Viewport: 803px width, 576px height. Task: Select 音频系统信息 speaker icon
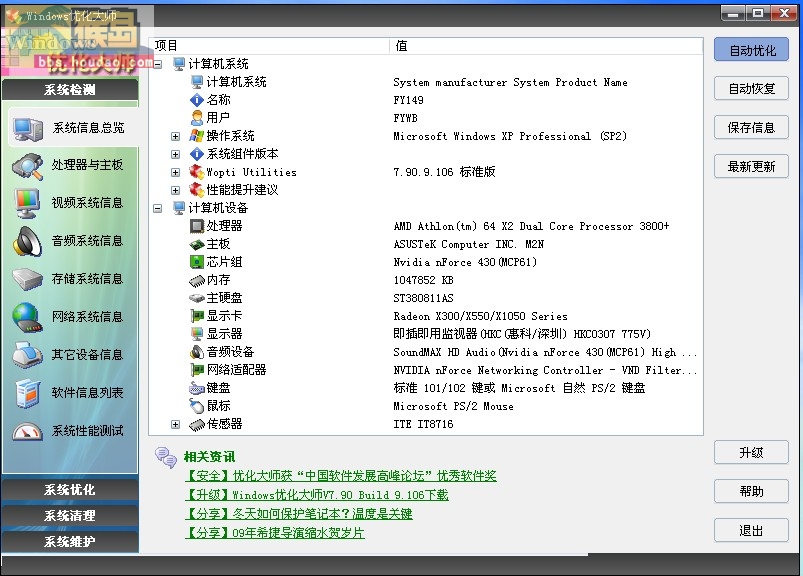[x=28, y=242]
